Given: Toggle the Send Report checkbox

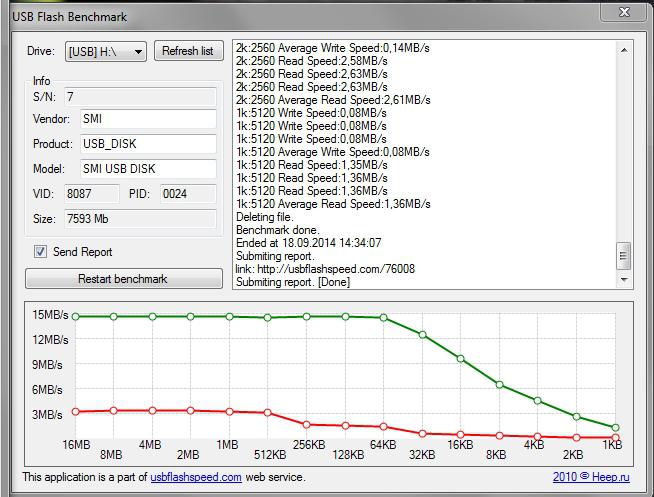Looking at the screenshot, I should (x=40, y=251).
